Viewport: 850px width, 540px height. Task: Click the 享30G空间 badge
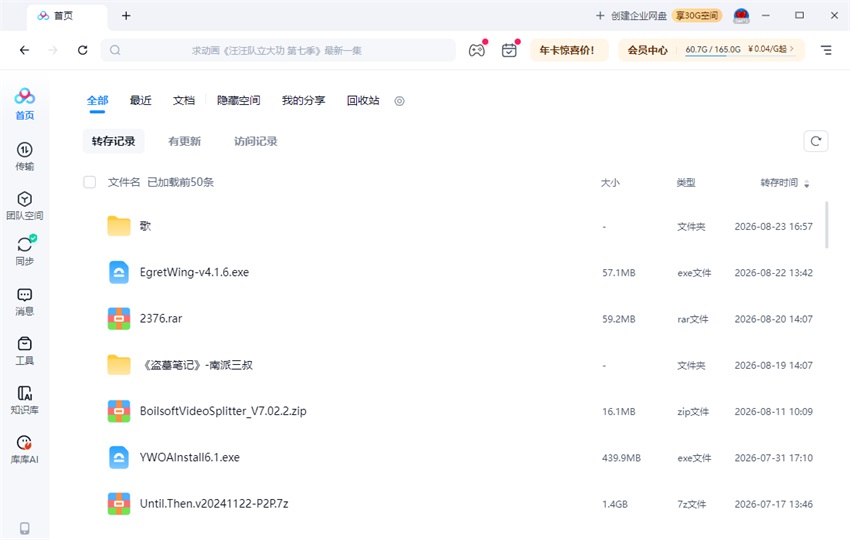(x=697, y=16)
